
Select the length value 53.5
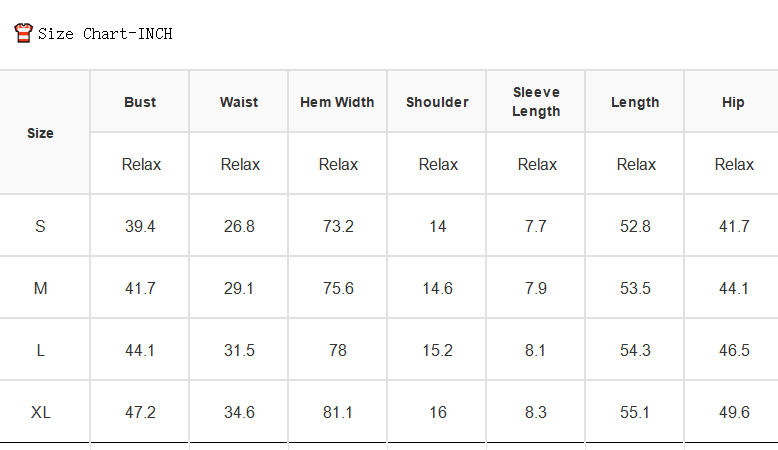click(x=635, y=288)
